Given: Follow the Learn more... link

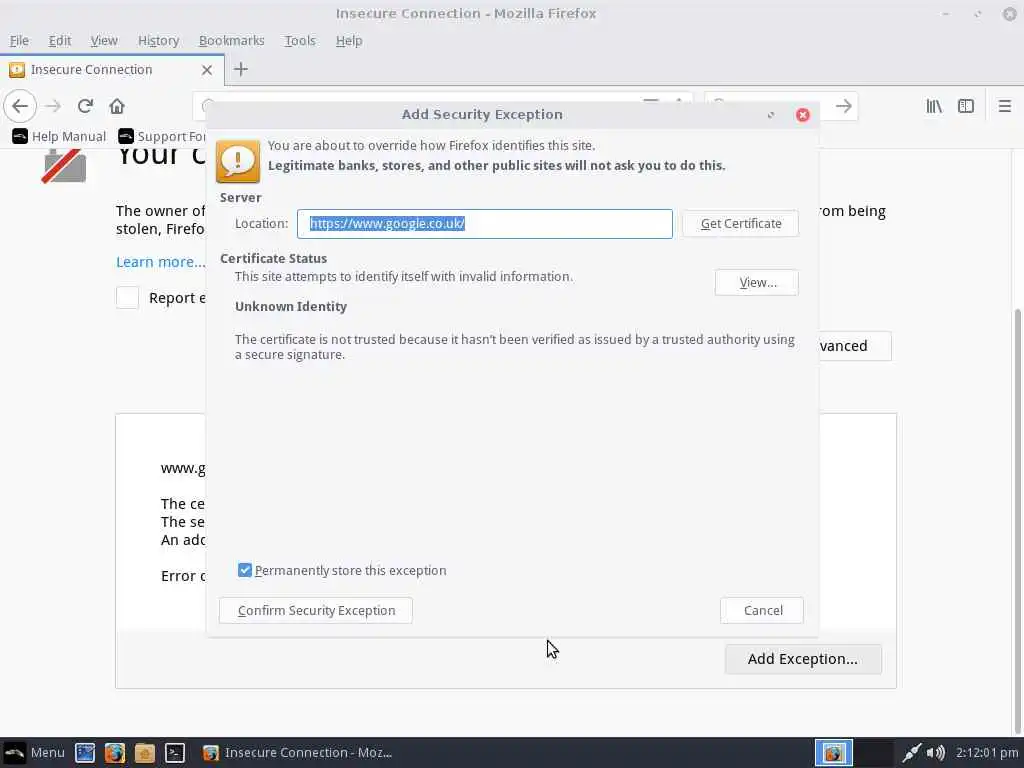Looking at the screenshot, I should coord(160,262).
